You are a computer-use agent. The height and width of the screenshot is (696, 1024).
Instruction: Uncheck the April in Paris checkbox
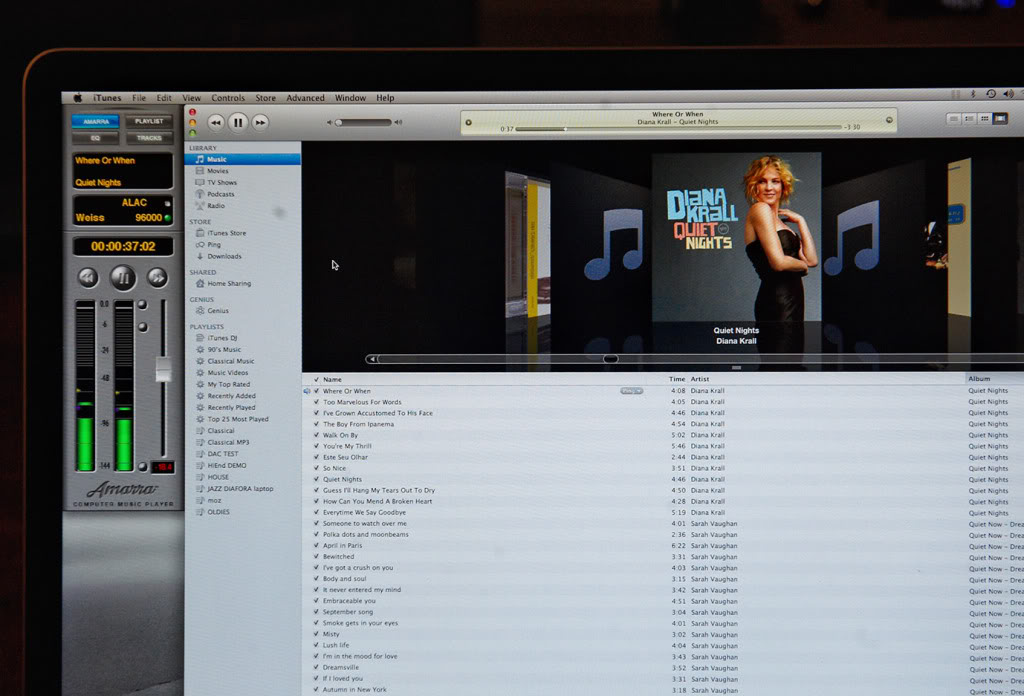click(317, 546)
